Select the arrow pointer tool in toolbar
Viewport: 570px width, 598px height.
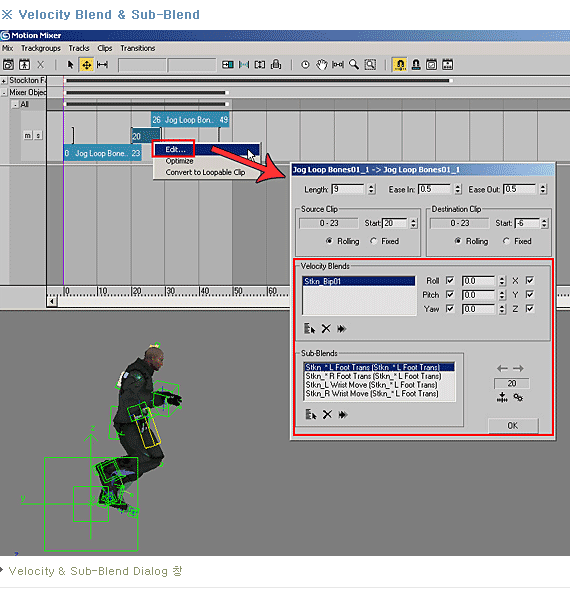(x=70, y=64)
